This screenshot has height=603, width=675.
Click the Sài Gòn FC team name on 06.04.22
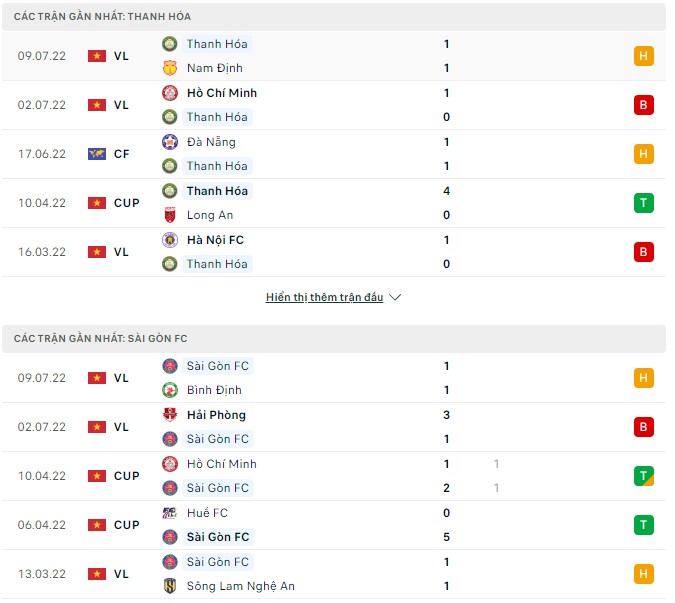[x=218, y=537]
